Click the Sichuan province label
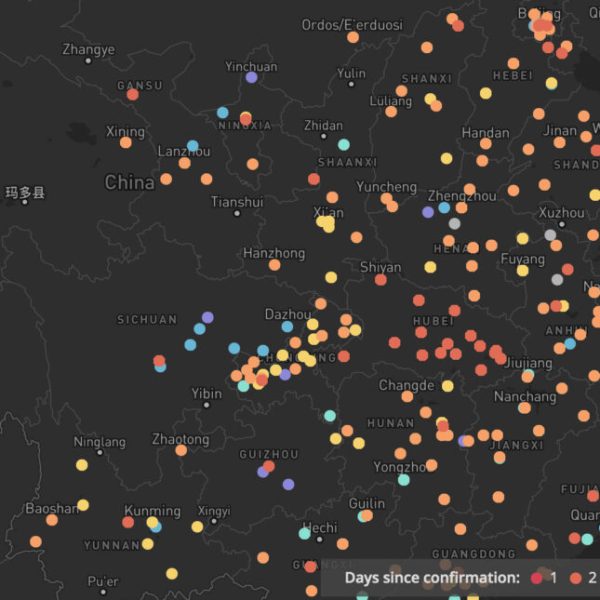This screenshot has height=600, width=600. tap(147, 320)
